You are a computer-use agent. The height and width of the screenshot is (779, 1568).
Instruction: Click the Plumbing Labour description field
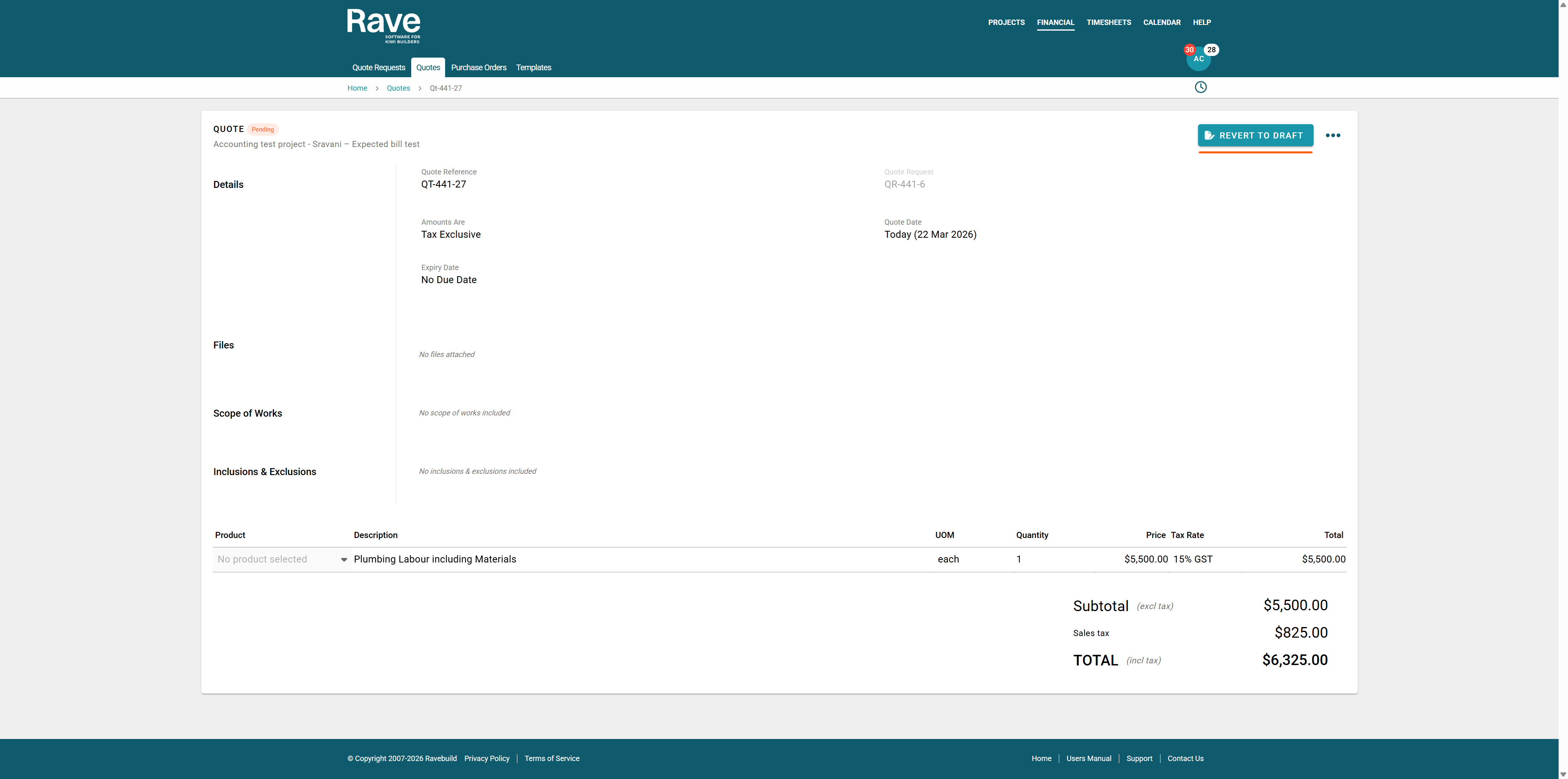434,559
